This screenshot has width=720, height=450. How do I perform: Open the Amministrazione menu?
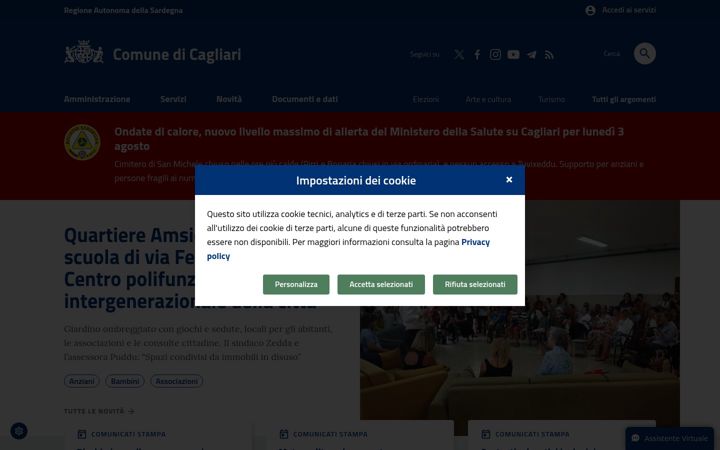[x=97, y=99]
